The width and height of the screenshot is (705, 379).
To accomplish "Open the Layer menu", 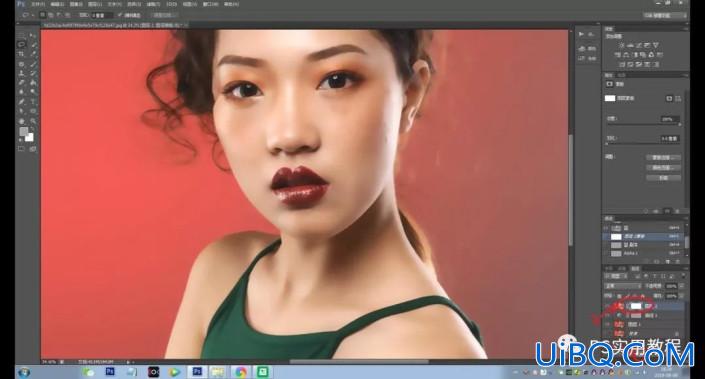I will [95, 4].
